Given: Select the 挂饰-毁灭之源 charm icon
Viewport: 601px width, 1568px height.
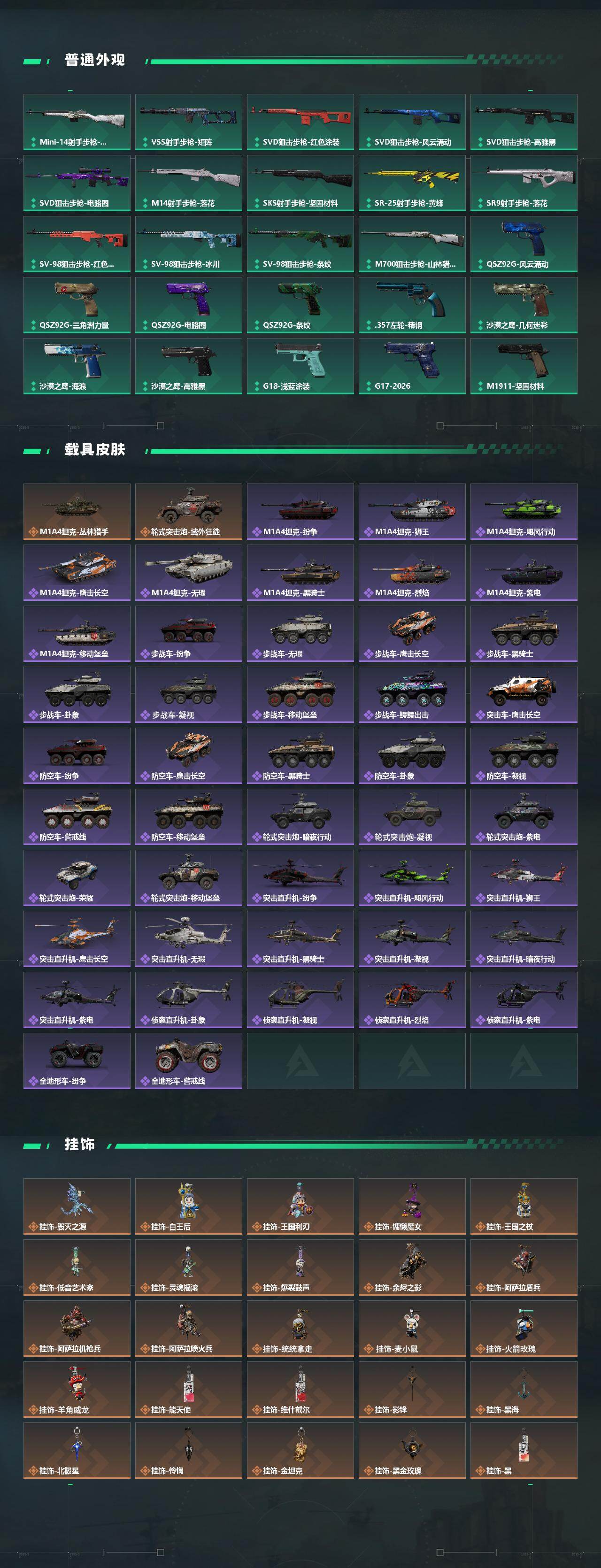Looking at the screenshot, I should click(77, 1207).
